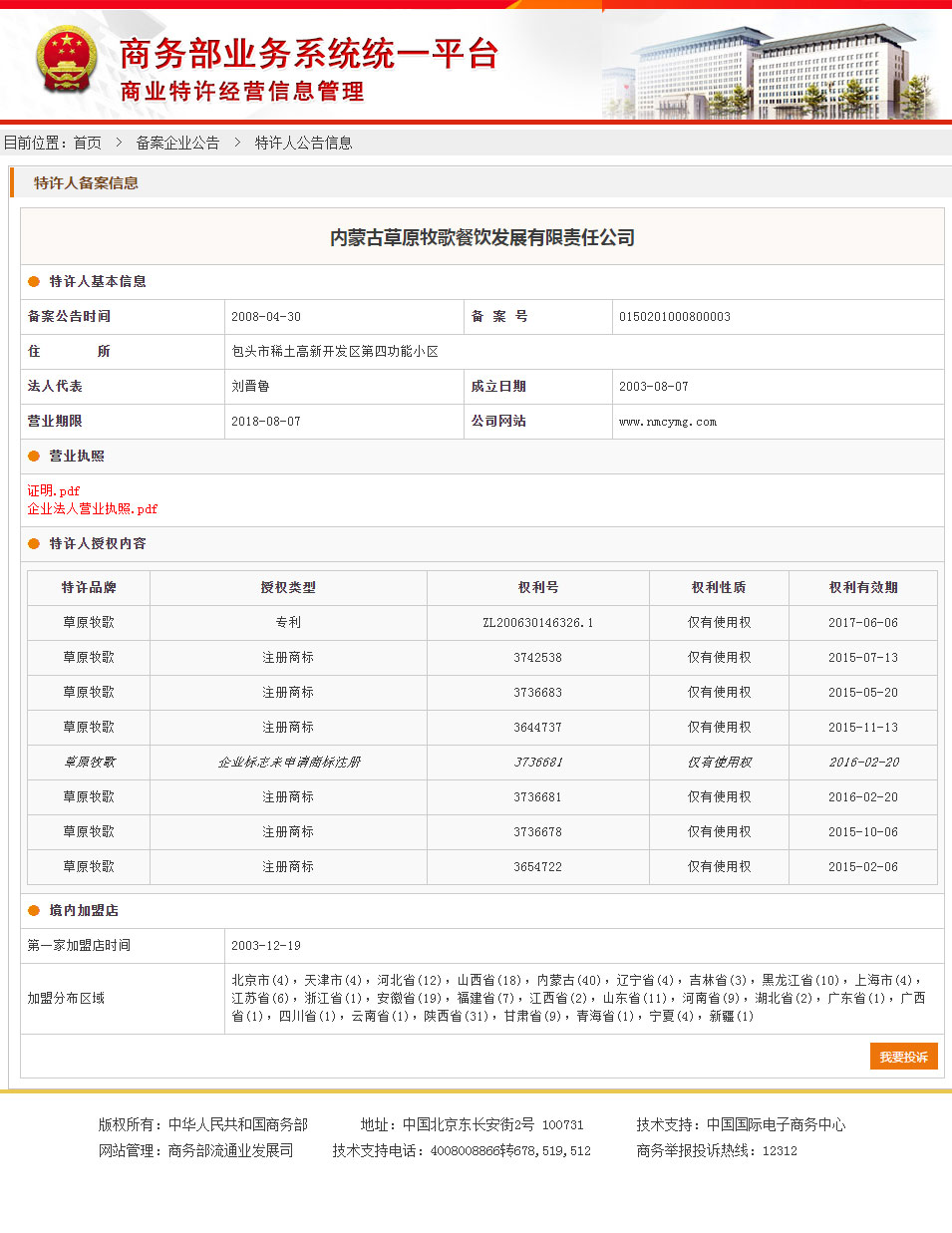Viewport: 952px width, 1233px height.
Task: Click legal representative name 刘晋鲁
Action: click(250, 387)
